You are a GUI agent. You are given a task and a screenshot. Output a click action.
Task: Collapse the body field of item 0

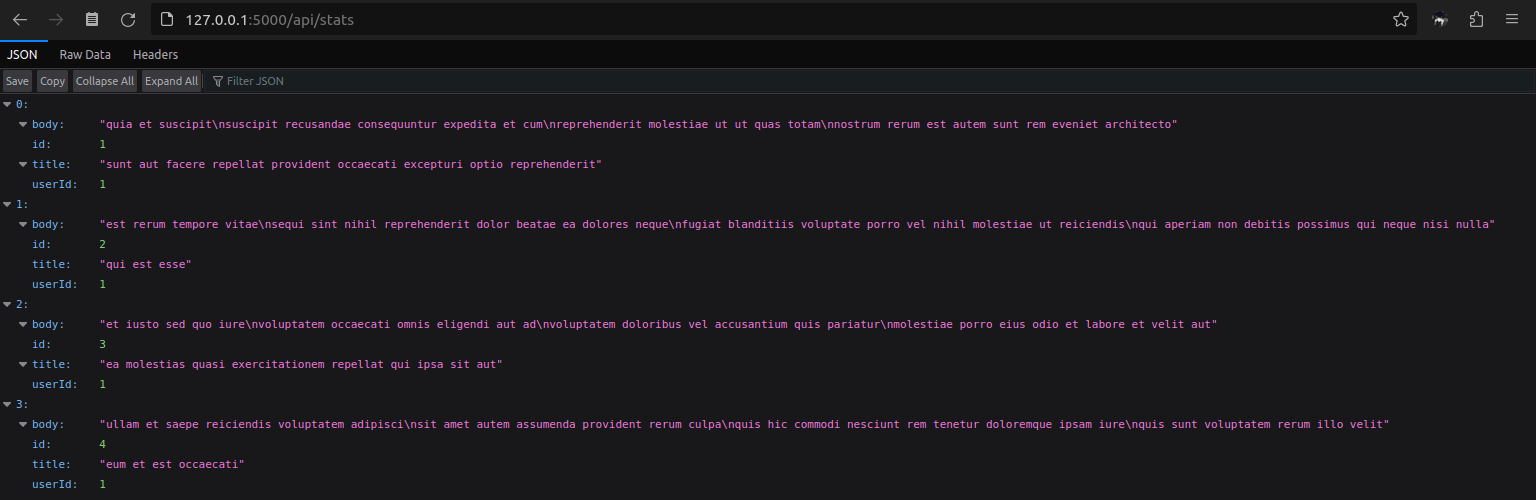tap(23, 124)
